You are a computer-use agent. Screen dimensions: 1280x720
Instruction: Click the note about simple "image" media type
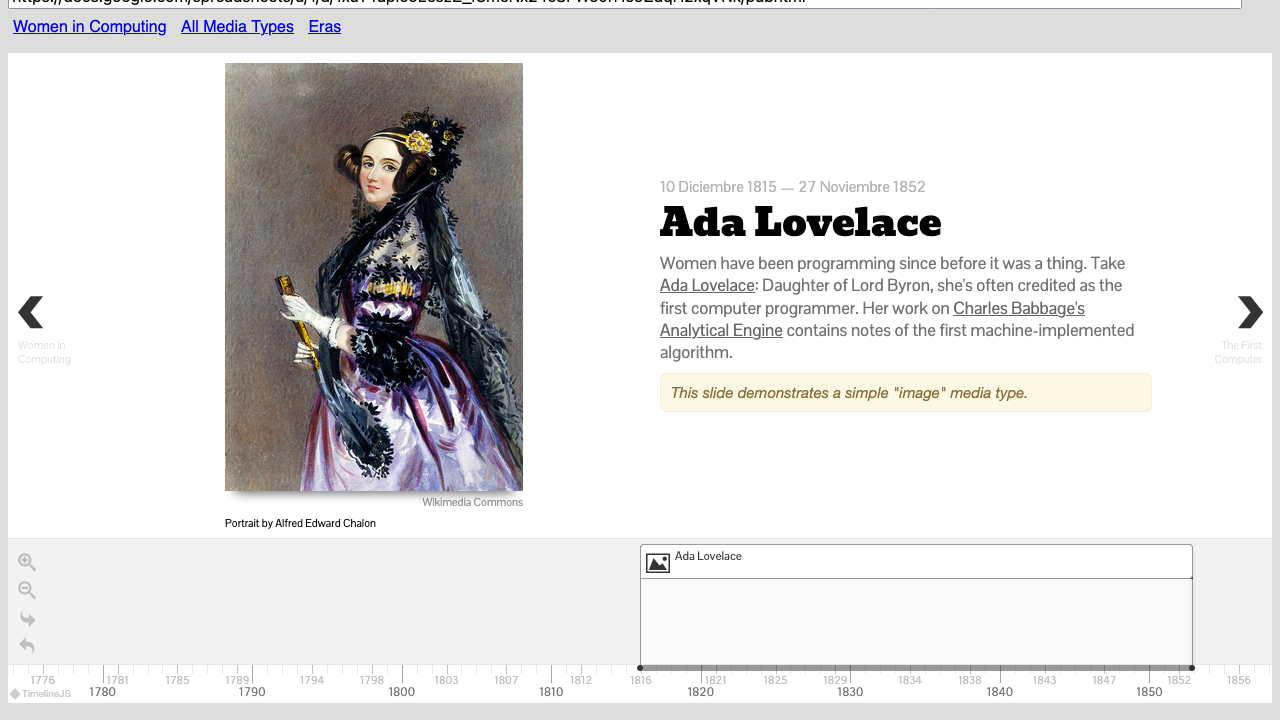point(906,393)
